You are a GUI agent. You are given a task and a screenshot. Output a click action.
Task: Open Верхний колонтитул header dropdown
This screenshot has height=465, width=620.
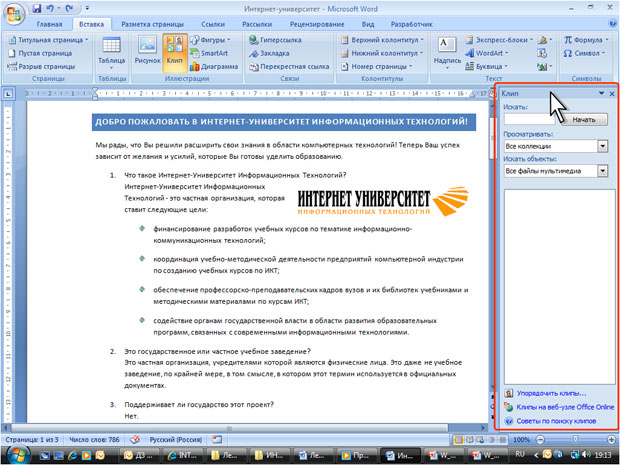pyautogui.click(x=382, y=40)
